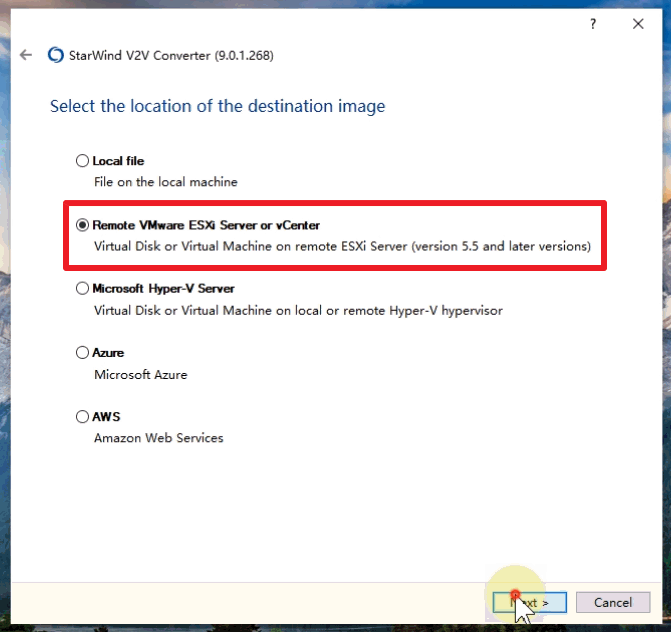Click the Hyper-V hypervisor description text
Screen dimensions: 671x632
click(x=298, y=310)
